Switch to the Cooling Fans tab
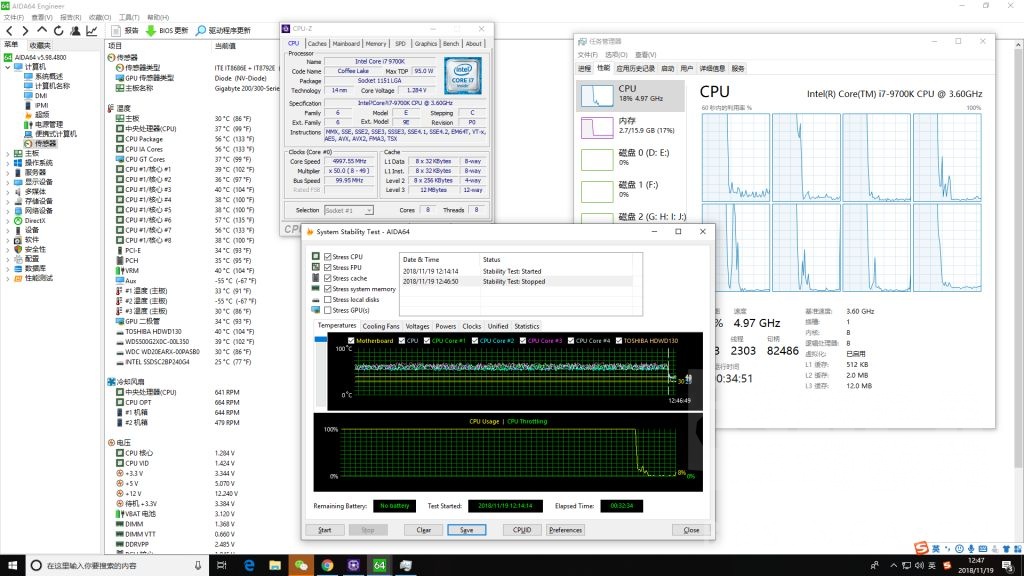 point(381,326)
